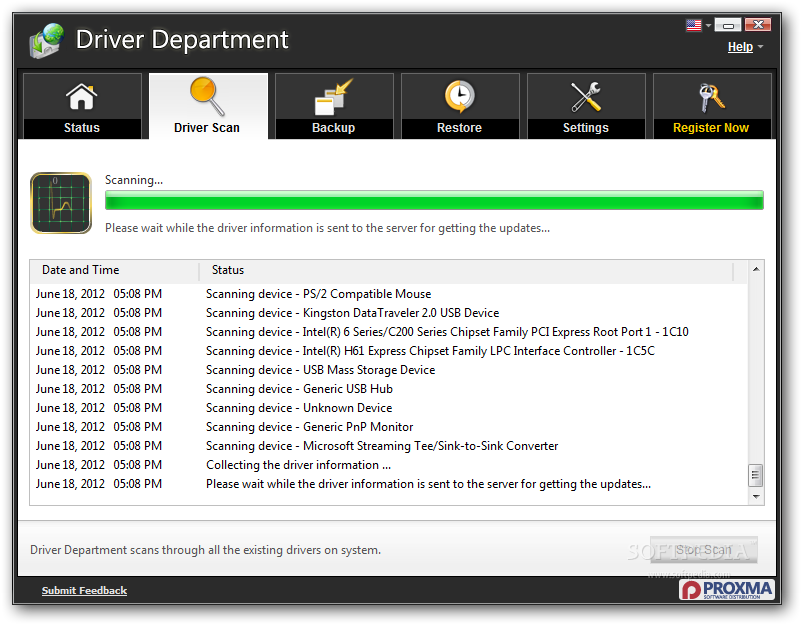802x625 pixels.
Task: Select the Driver Scan tab label
Action: click(x=207, y=128)
